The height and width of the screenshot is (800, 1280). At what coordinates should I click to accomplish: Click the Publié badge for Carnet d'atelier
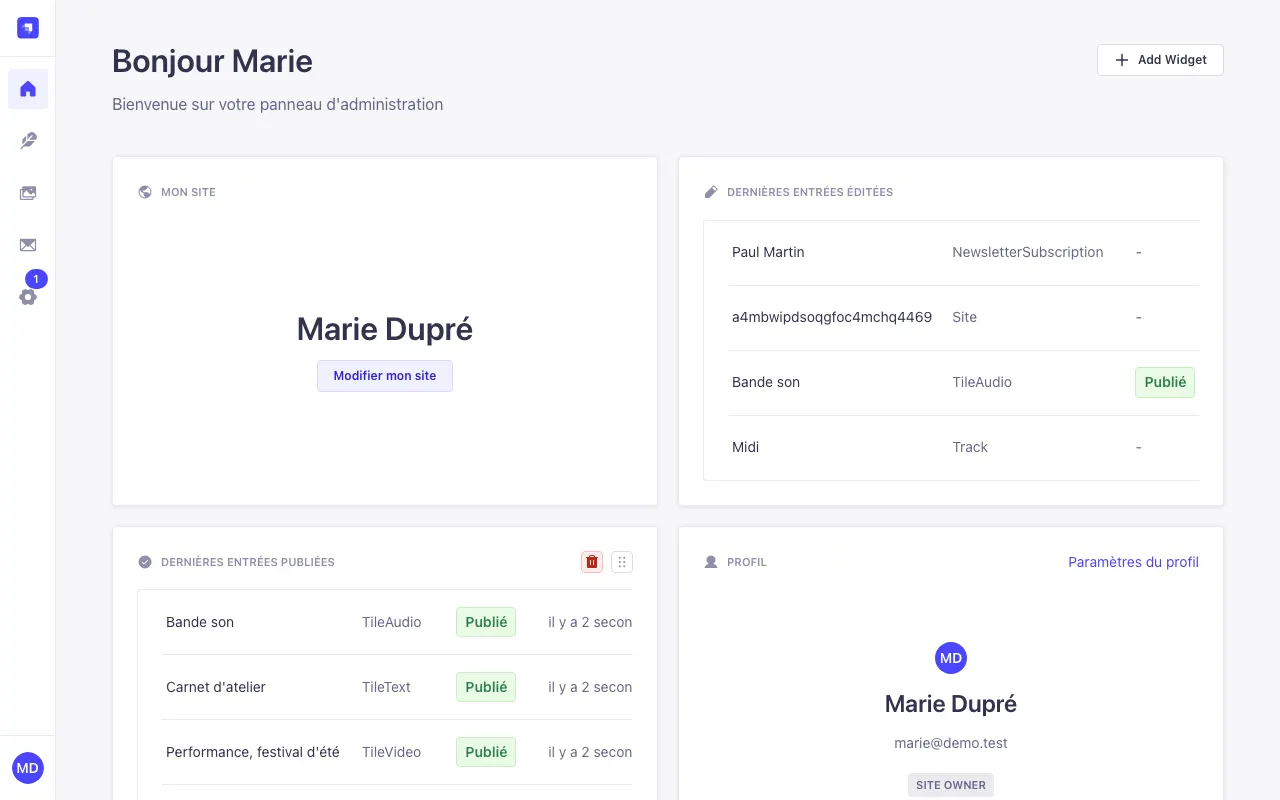point(486,687)
